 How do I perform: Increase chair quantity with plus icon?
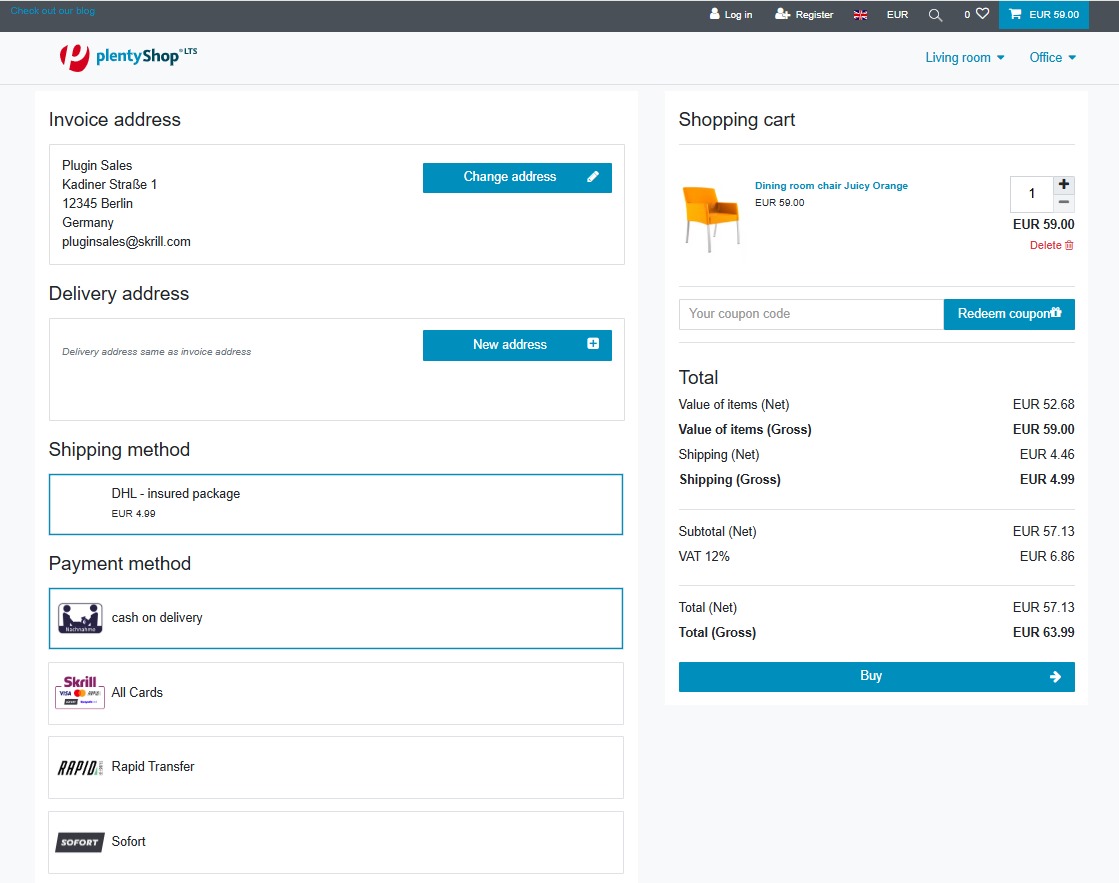click(1064, 185)
